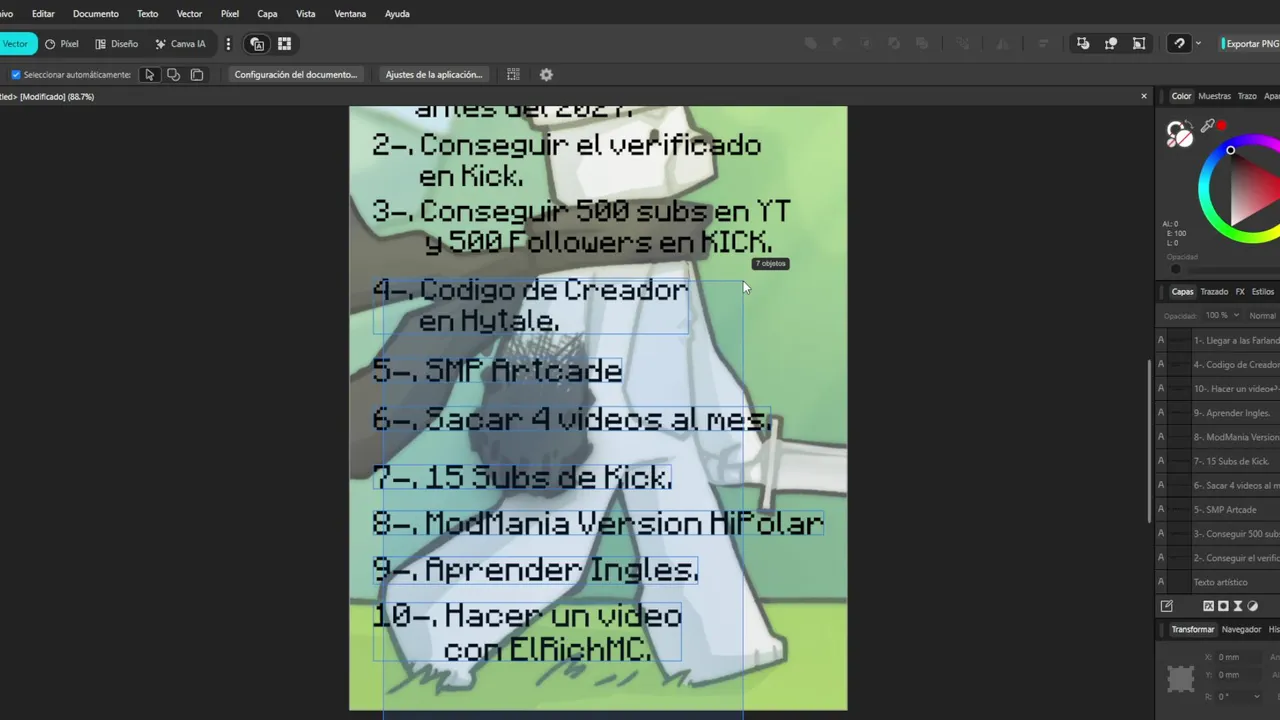Open the three-dot studio options menu
1280x720 pixels.
[x=228, y=44]
